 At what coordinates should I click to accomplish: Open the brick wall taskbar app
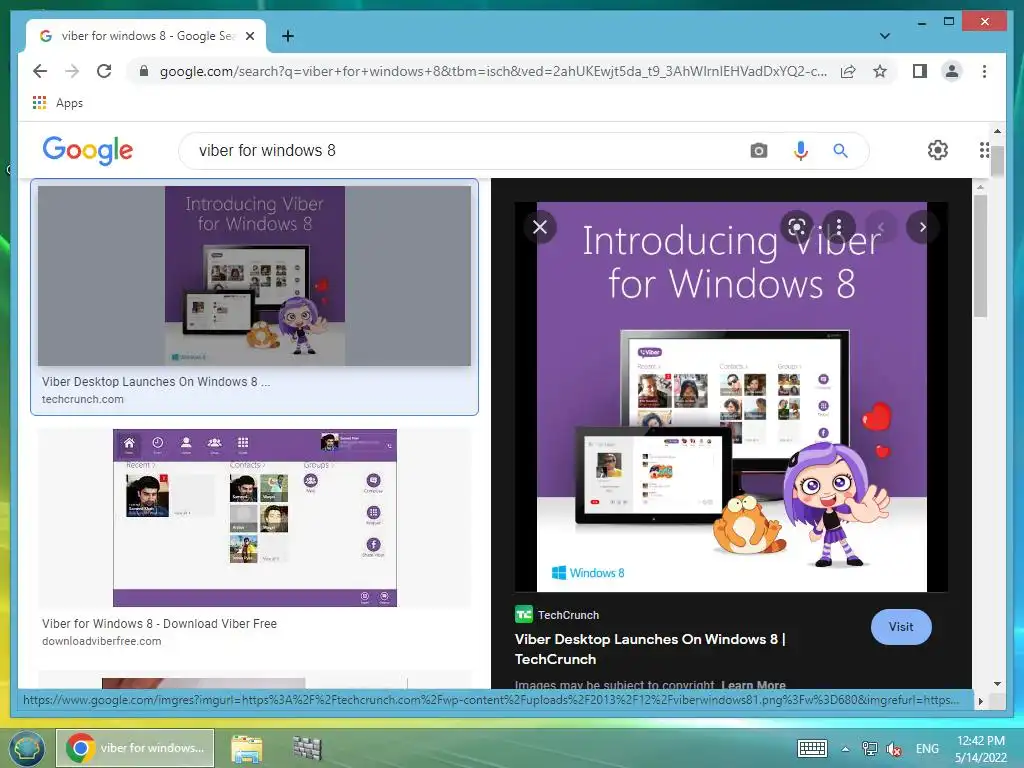tap(306, 748)
